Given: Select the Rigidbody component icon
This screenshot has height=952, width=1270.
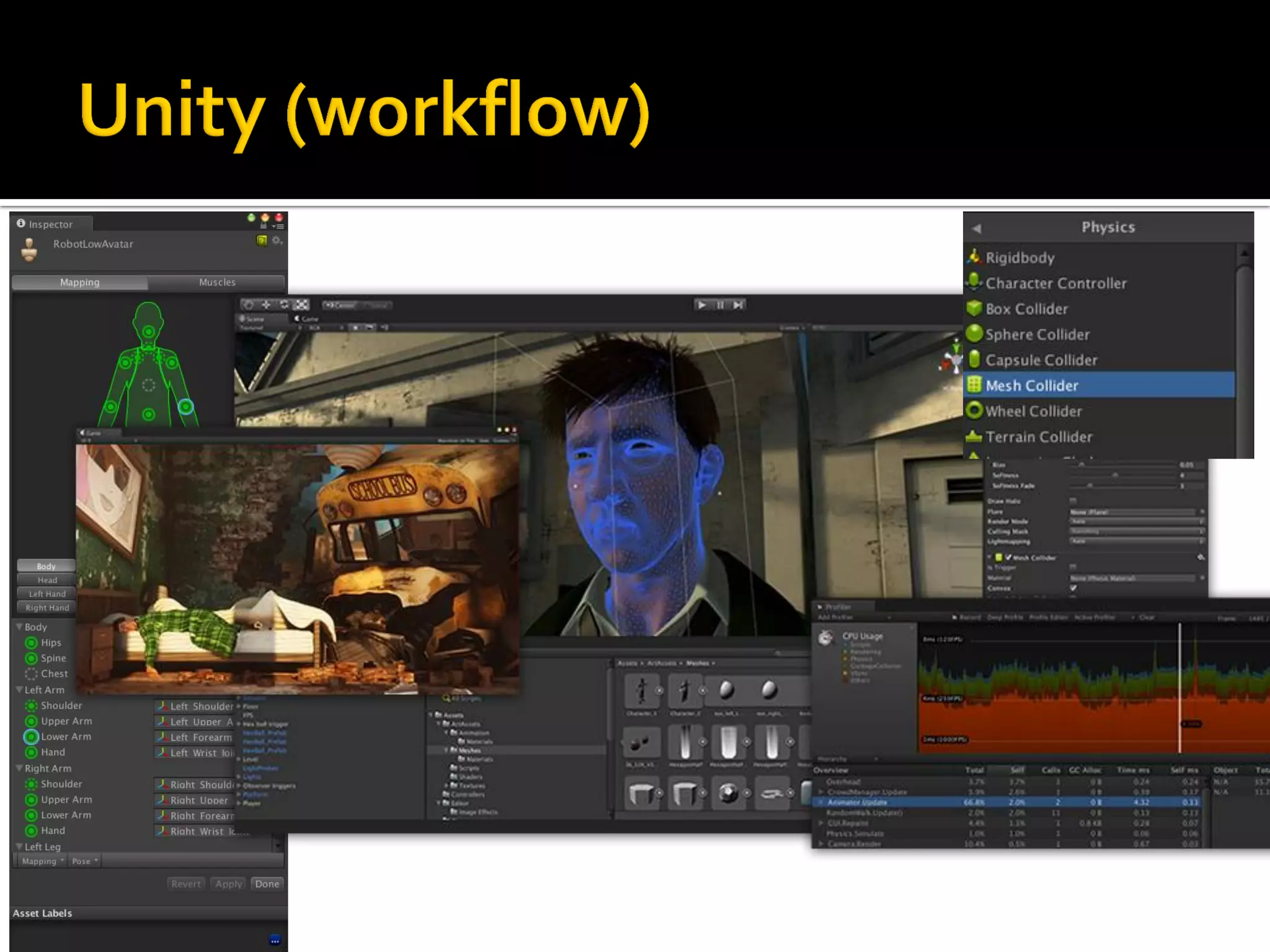Looking at the screenshot, I should pos(974,257).
